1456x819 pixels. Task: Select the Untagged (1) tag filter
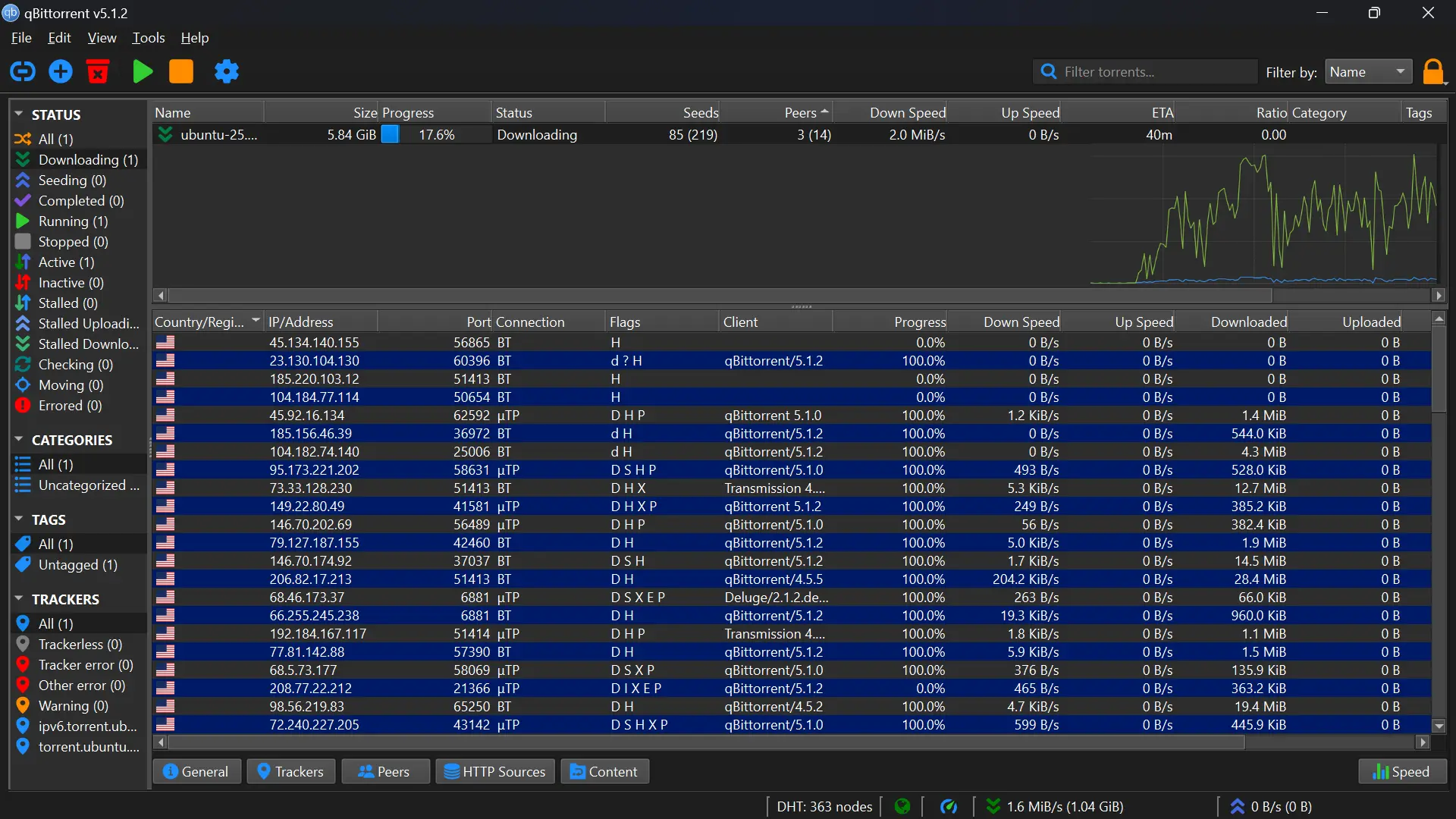point(79,564)
